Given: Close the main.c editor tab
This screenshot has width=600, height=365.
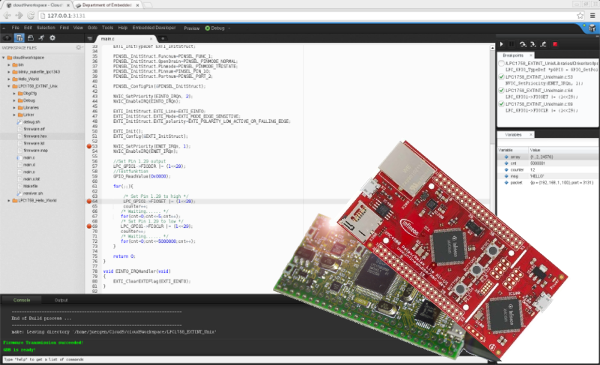Looking at the screenshot, I should click(x=151, y=39).
